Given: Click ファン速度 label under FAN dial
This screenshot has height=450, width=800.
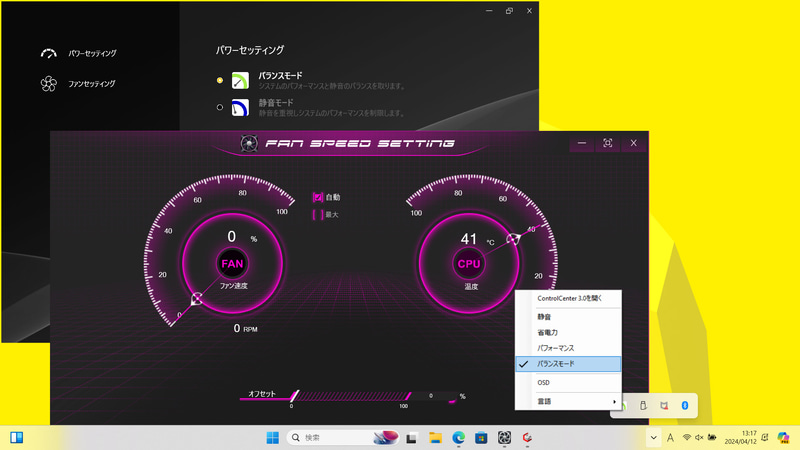Looking at the screenshot, I should (x=234, y=286).
